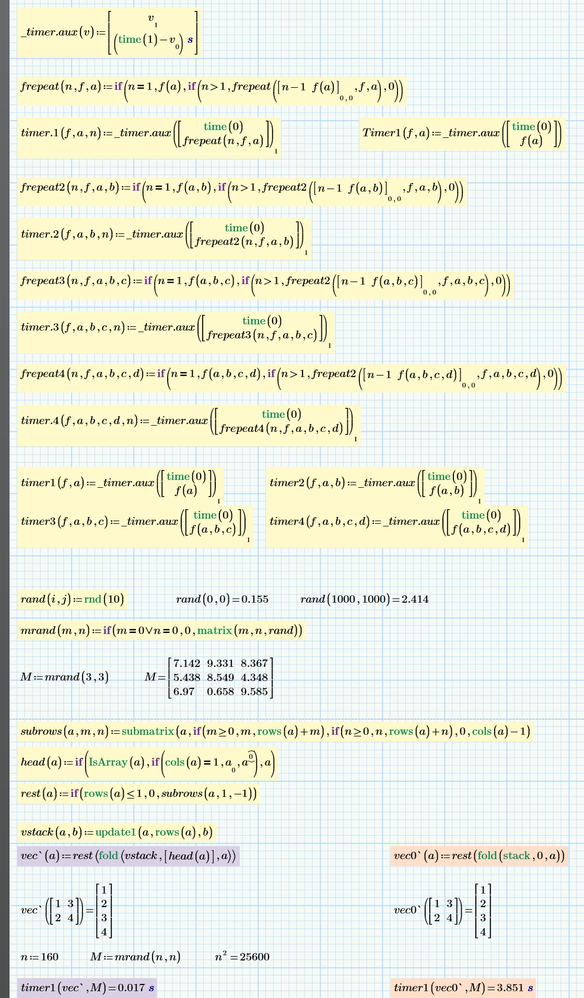Click the purple vec`(a) definition region
This screenshot has height=998, width=584.
[129, 856]
